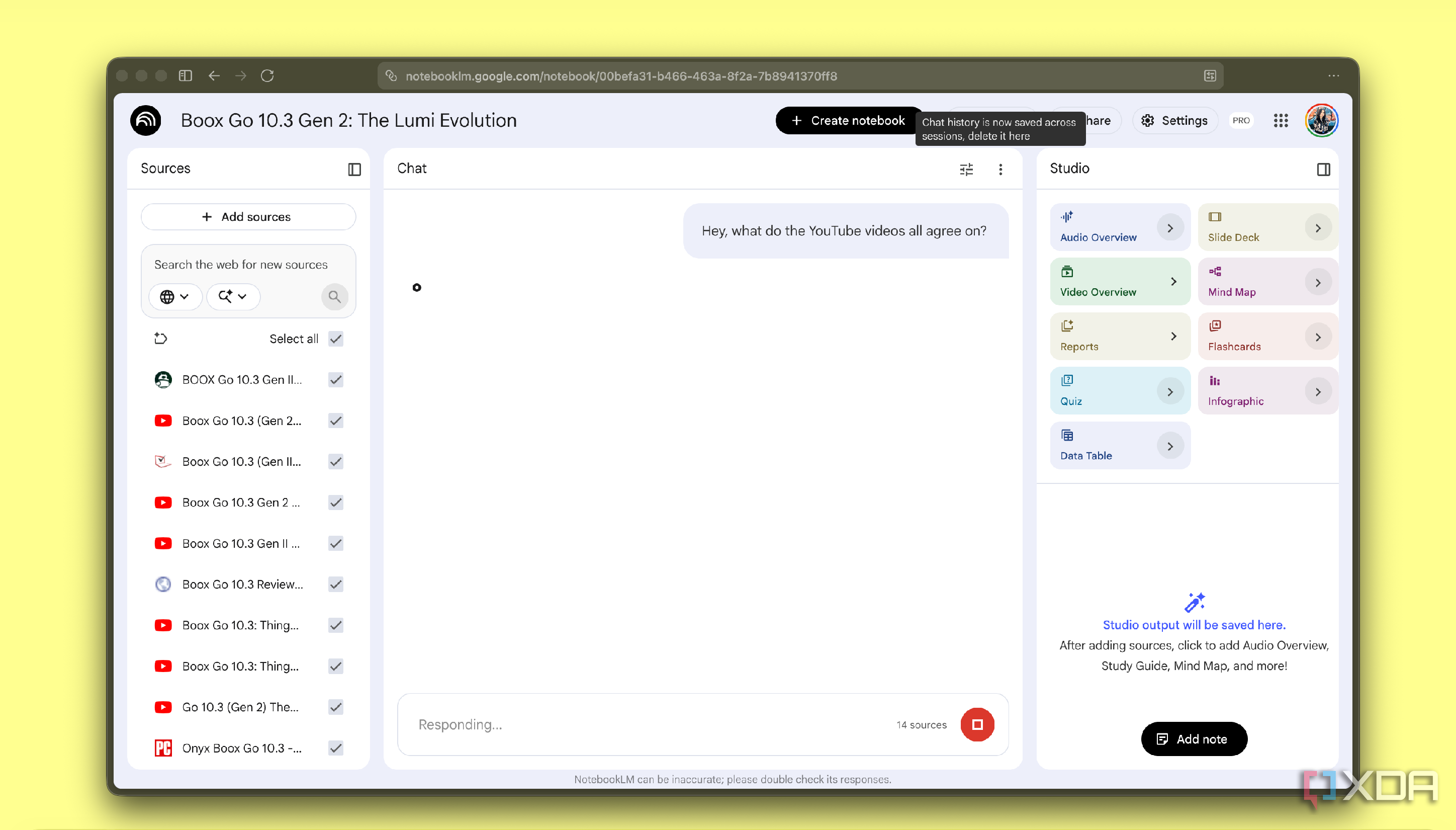Toggle the Select all checkbox
1456x830 pixels.
(336, 339)
